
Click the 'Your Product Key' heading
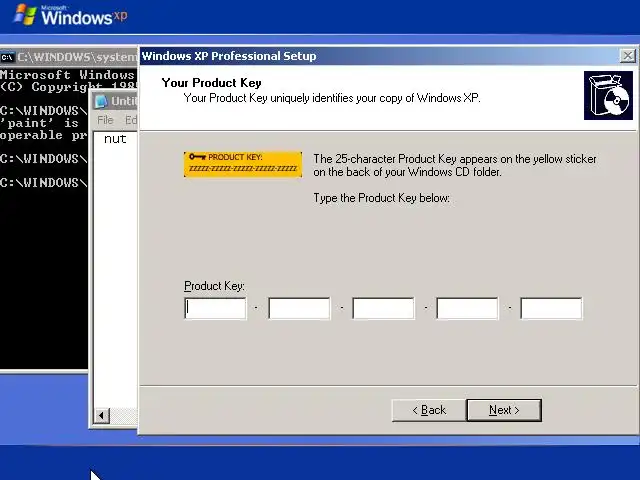pyautogui.click(x=211, y=83)
